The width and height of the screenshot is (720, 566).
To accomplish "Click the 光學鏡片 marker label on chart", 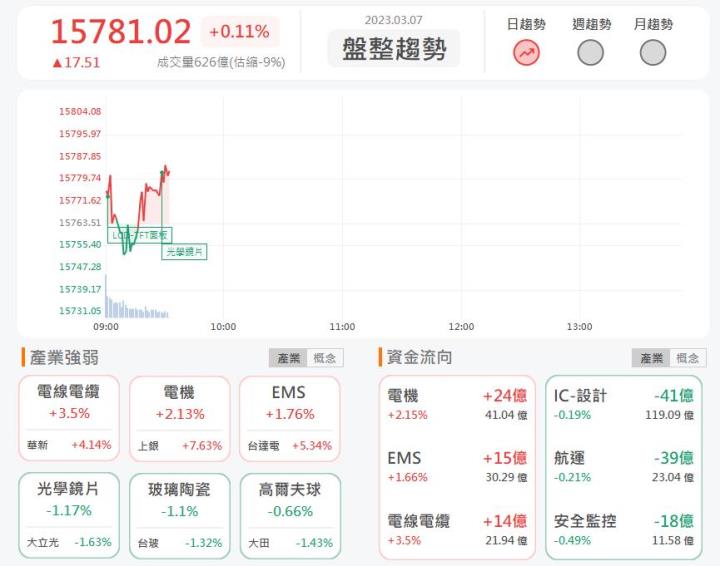I will tap(184, 251).
